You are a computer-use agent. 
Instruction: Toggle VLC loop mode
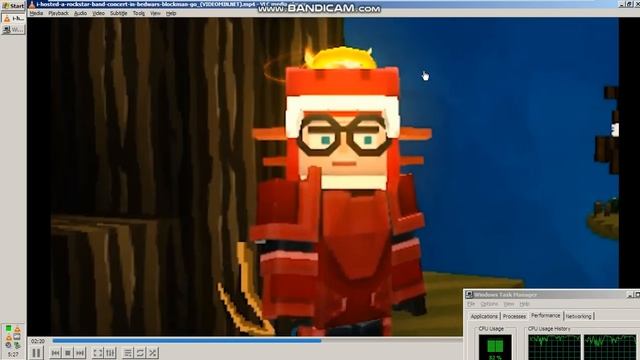(x=140, y=353)
